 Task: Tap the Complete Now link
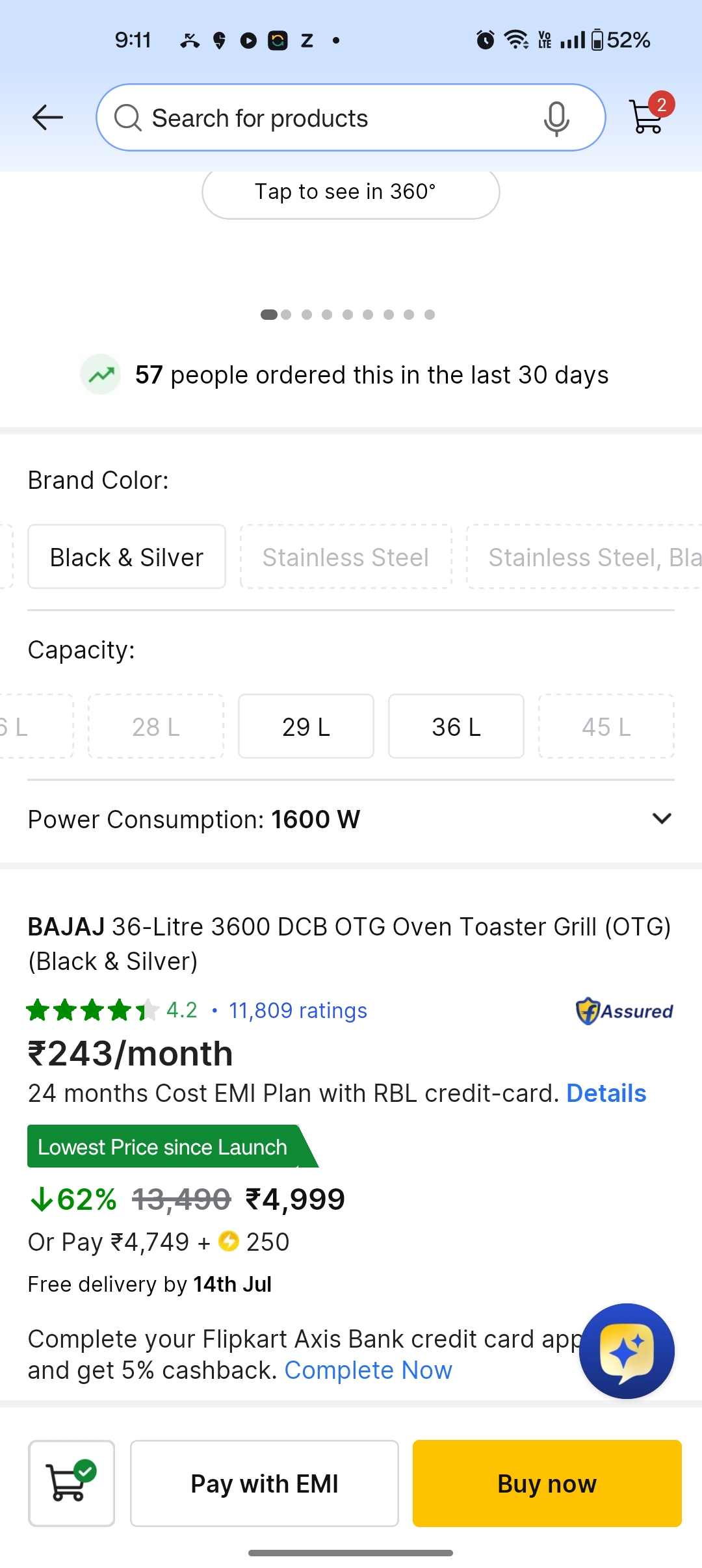pyautogui.click(x=368, y=1370)
